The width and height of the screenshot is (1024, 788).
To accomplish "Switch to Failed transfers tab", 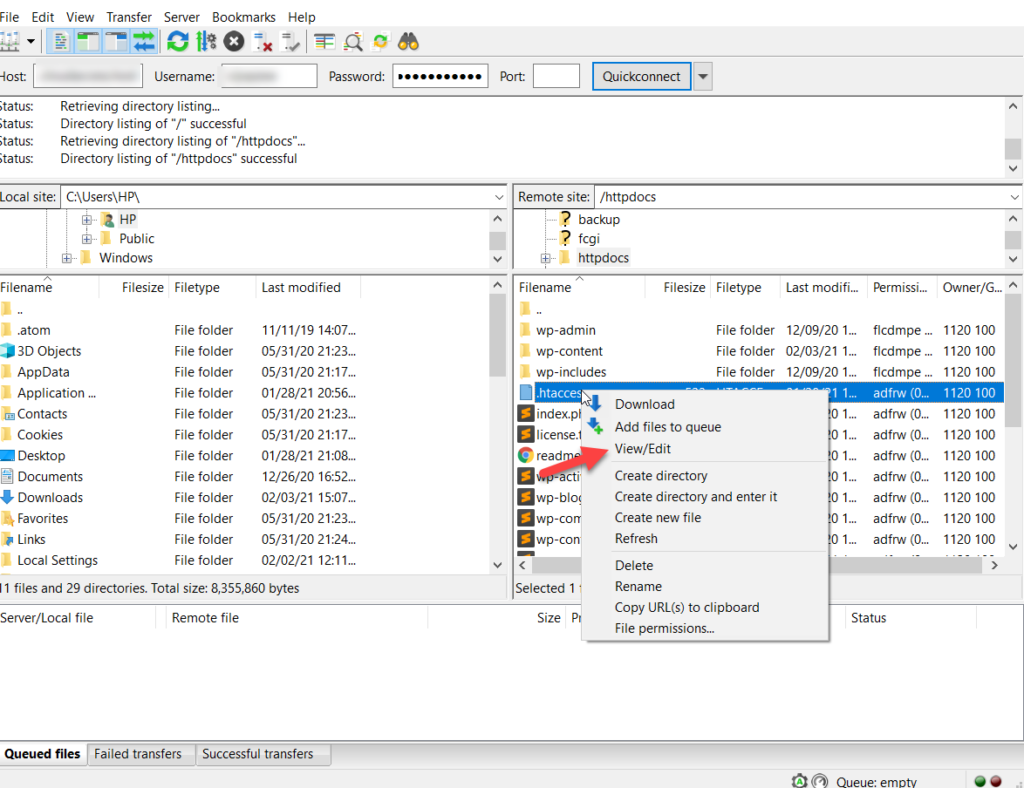I will coord(138,754).
